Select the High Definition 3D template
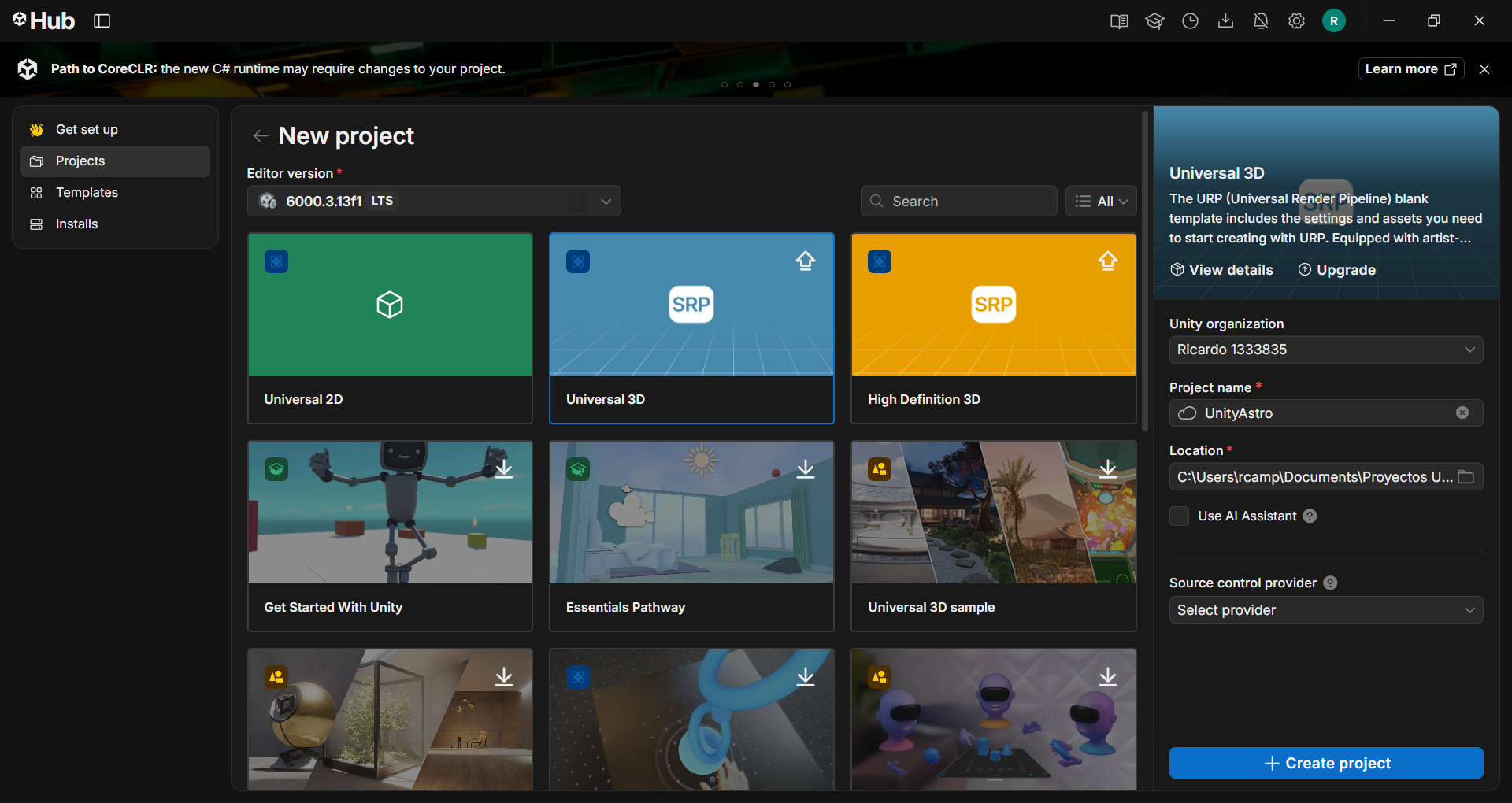 pos(994,327)
